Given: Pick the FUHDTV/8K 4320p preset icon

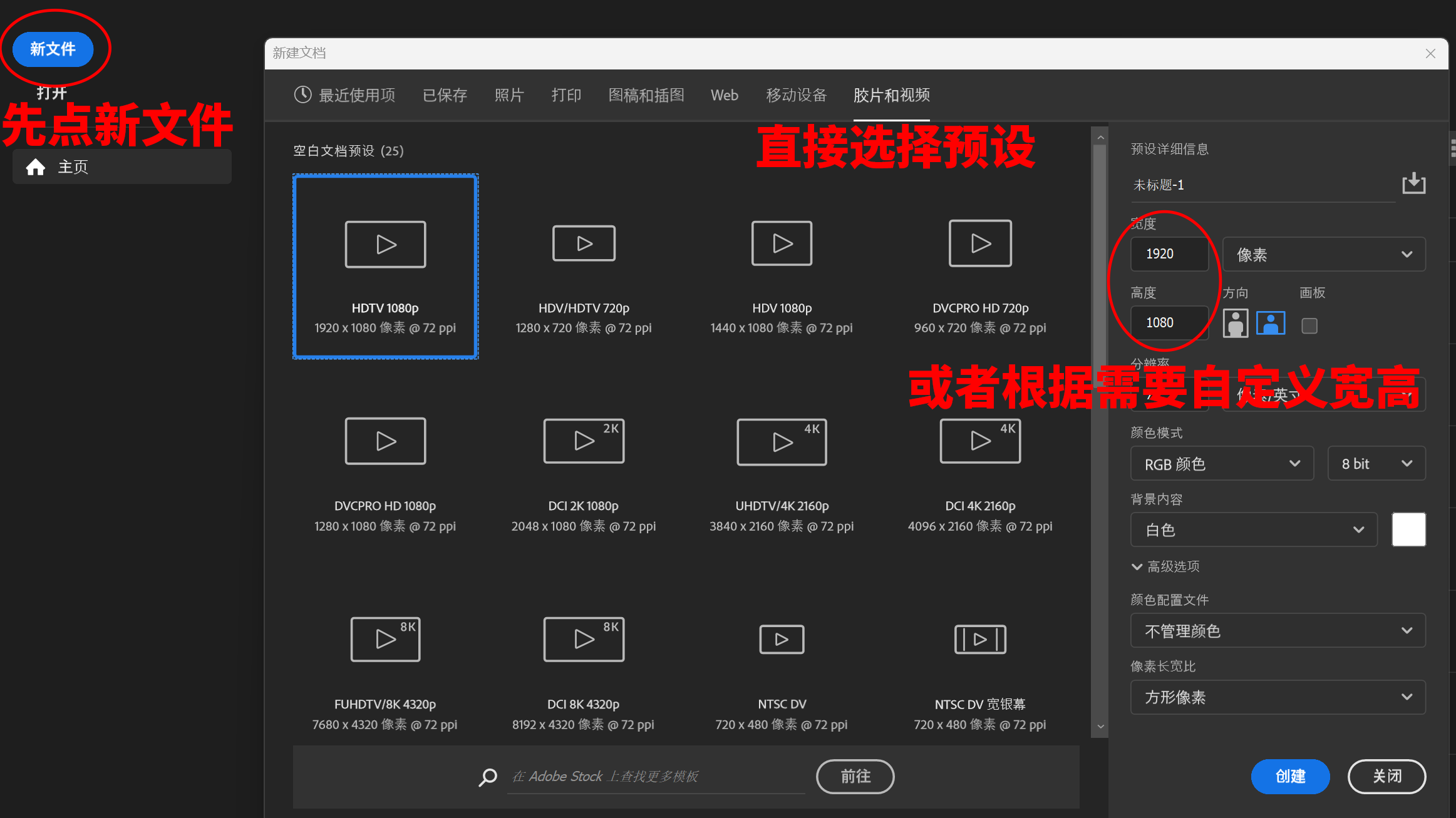Looking at the screenshot, I should 385,639.
